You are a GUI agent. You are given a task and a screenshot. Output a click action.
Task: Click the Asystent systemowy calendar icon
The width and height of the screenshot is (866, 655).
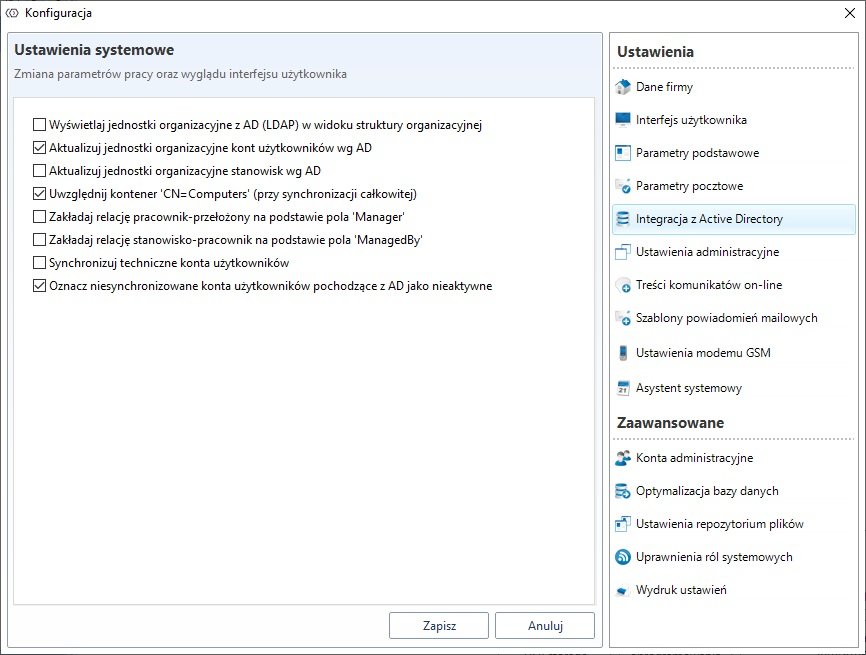point(623,388)
